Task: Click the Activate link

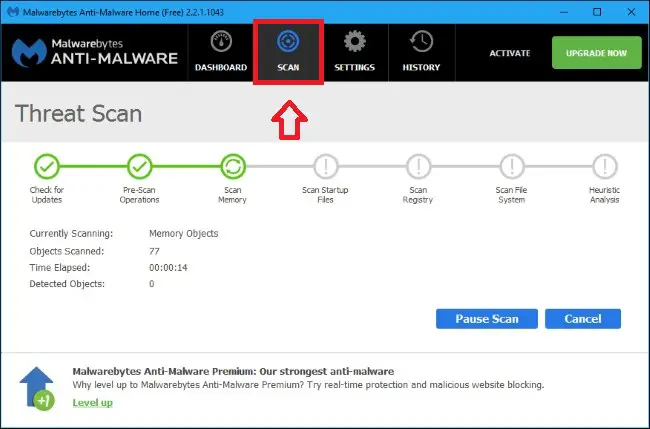Action: click(x=509, y=53)
